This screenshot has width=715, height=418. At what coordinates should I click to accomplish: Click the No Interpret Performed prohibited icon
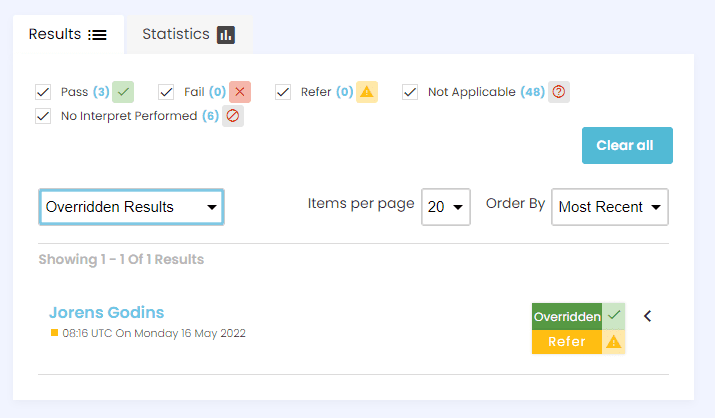click(233, 116)
